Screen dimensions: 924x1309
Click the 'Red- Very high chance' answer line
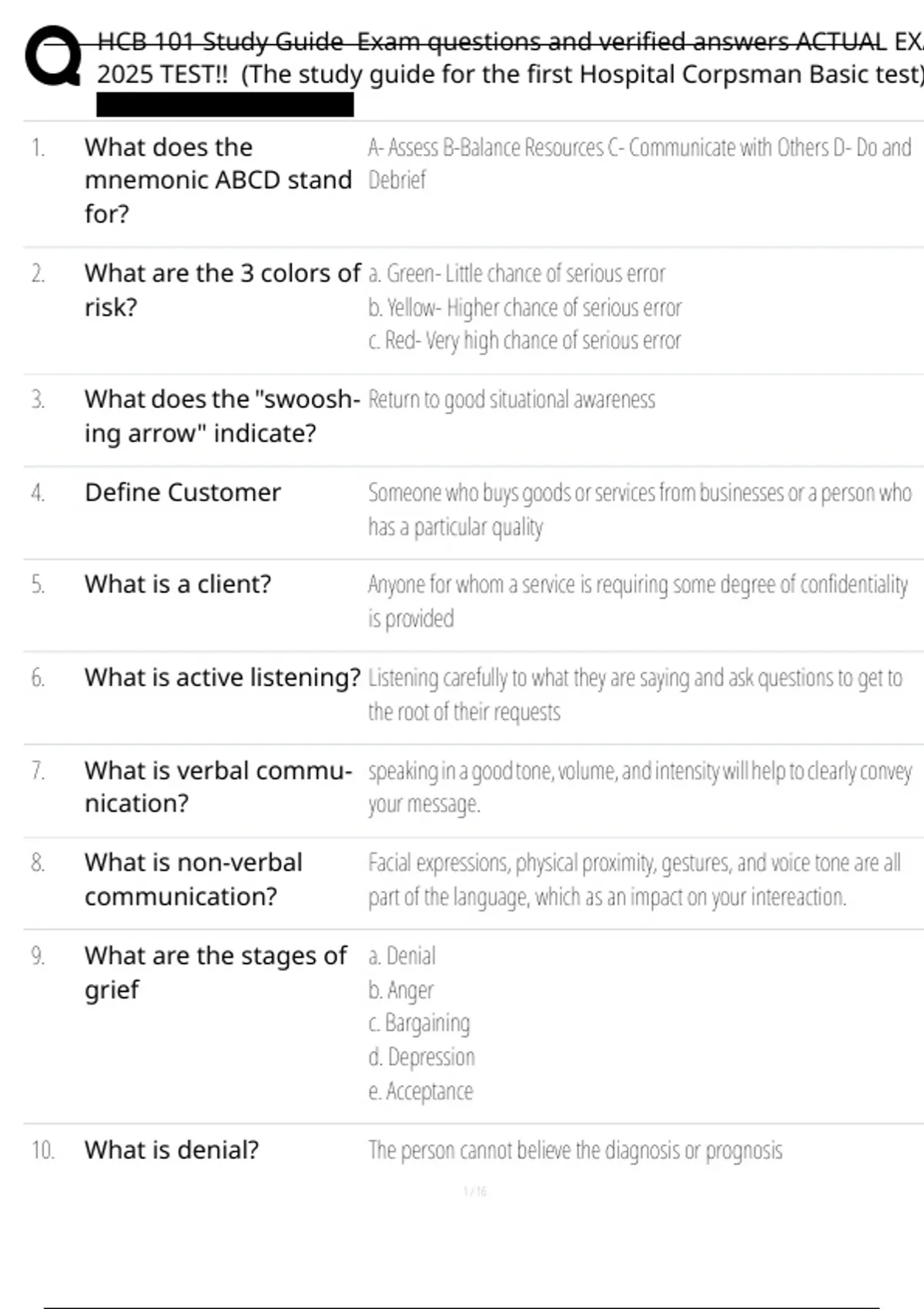pyautogui.click(x=524, y=340)
